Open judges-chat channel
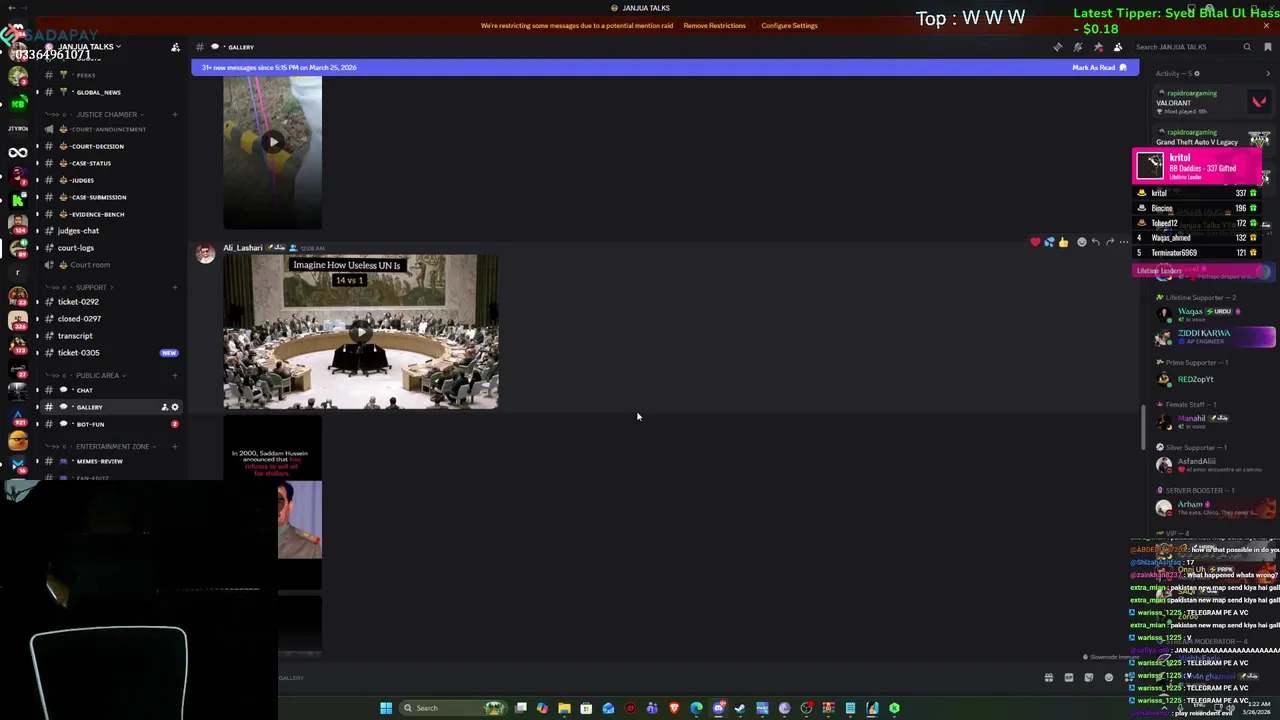 click(x=110, y=231)
